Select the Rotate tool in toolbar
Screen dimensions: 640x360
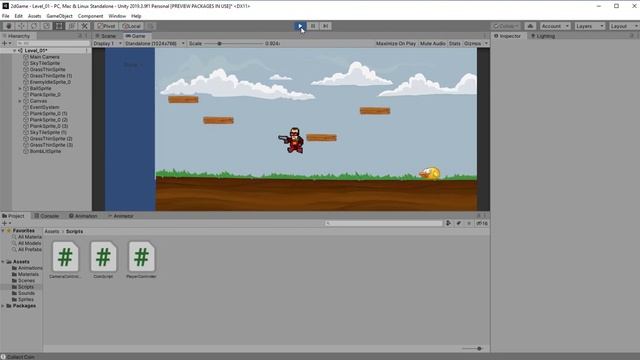pos(34,26)
